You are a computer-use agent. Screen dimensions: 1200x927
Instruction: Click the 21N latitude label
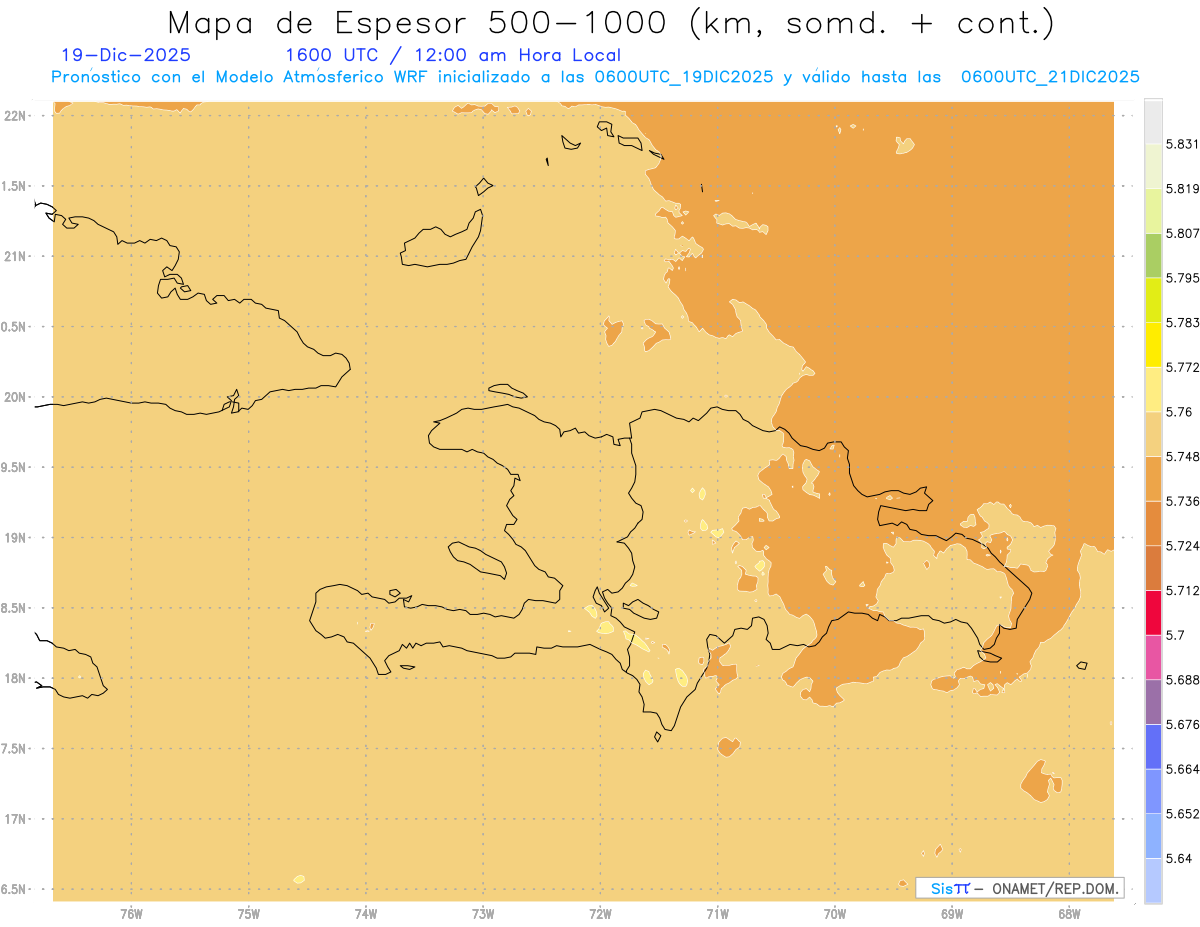[16, 256]
